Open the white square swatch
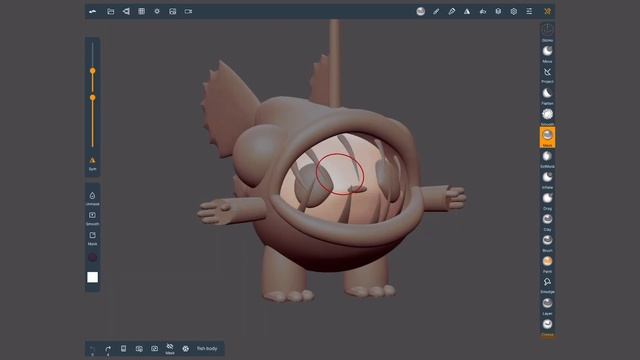640x360 pixels. pyautogui.click(x=93, y=277)
